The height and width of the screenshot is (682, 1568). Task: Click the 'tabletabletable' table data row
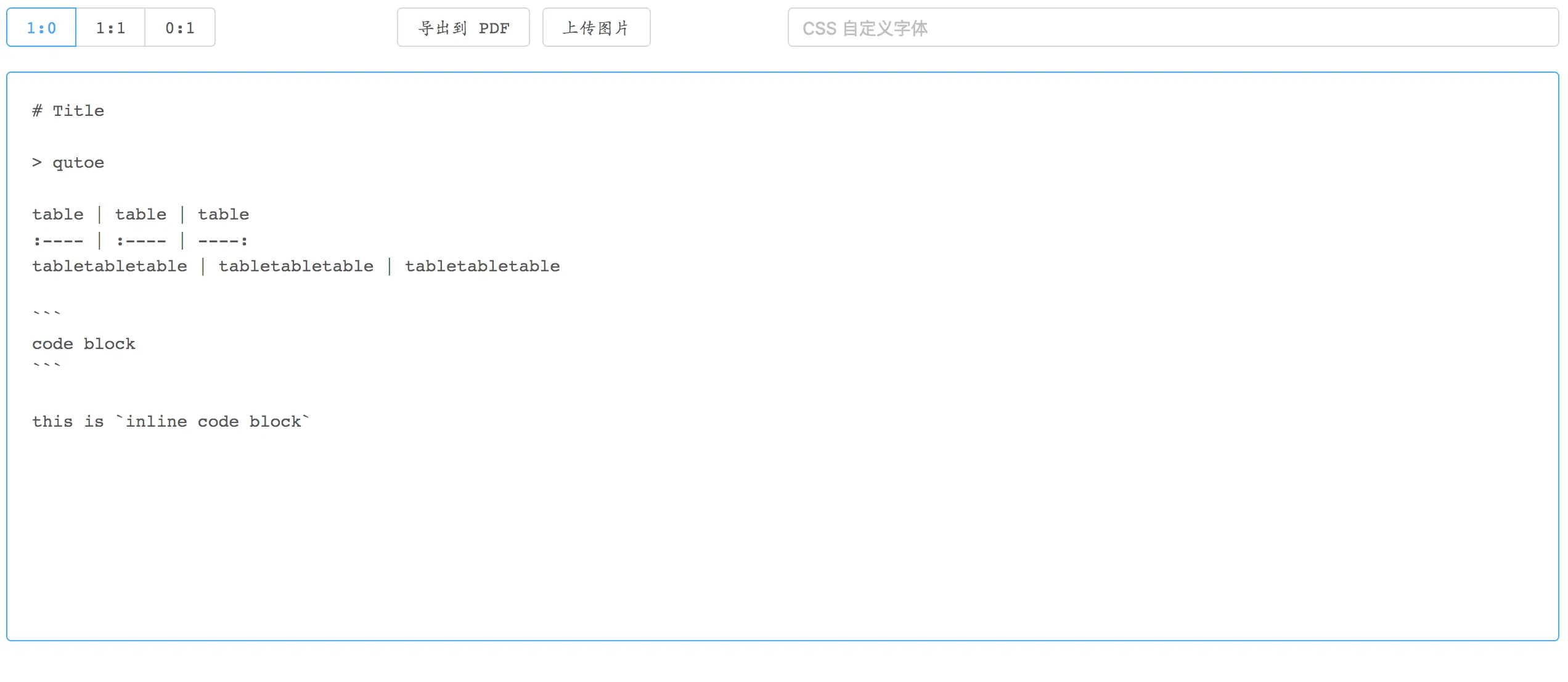pos(296,266)
